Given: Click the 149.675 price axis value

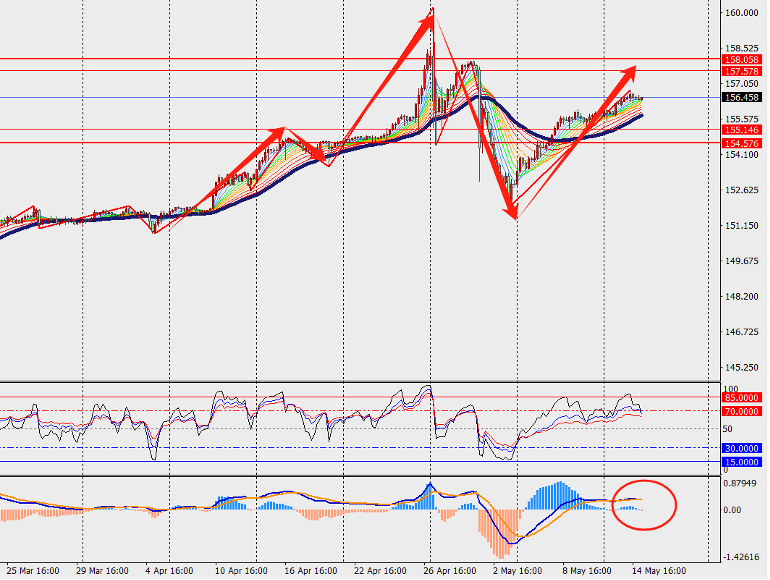Looking at the screenshot, I should pyautogui.click(x=742, y=261).
